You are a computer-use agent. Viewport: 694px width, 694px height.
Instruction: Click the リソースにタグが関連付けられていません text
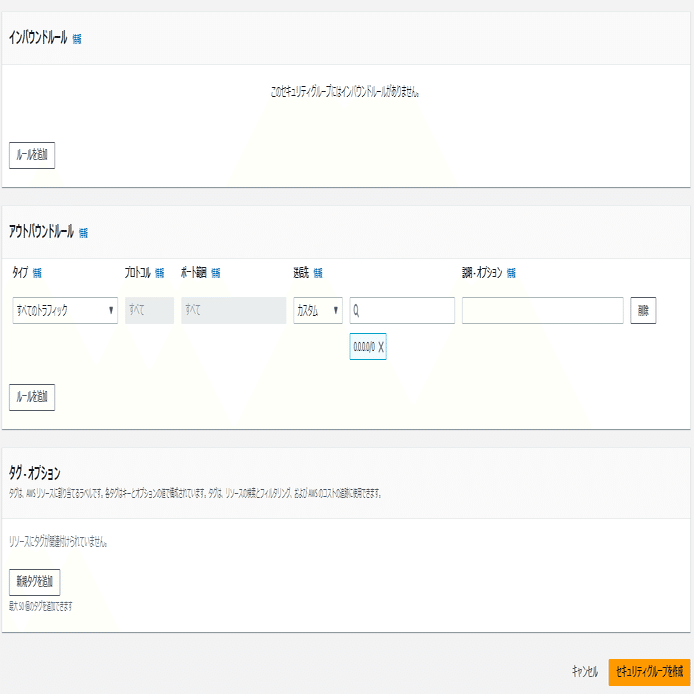point(58,542)
